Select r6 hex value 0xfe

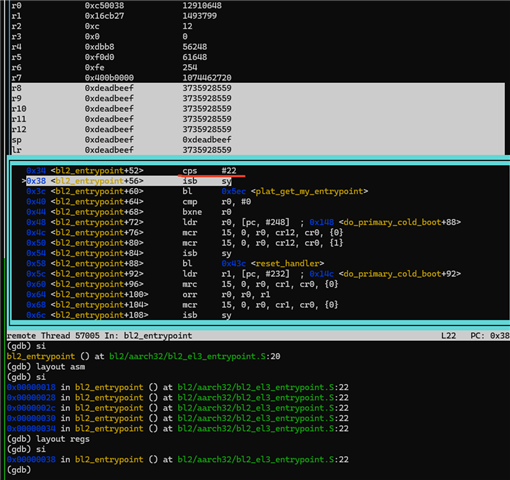coord(94,68)
